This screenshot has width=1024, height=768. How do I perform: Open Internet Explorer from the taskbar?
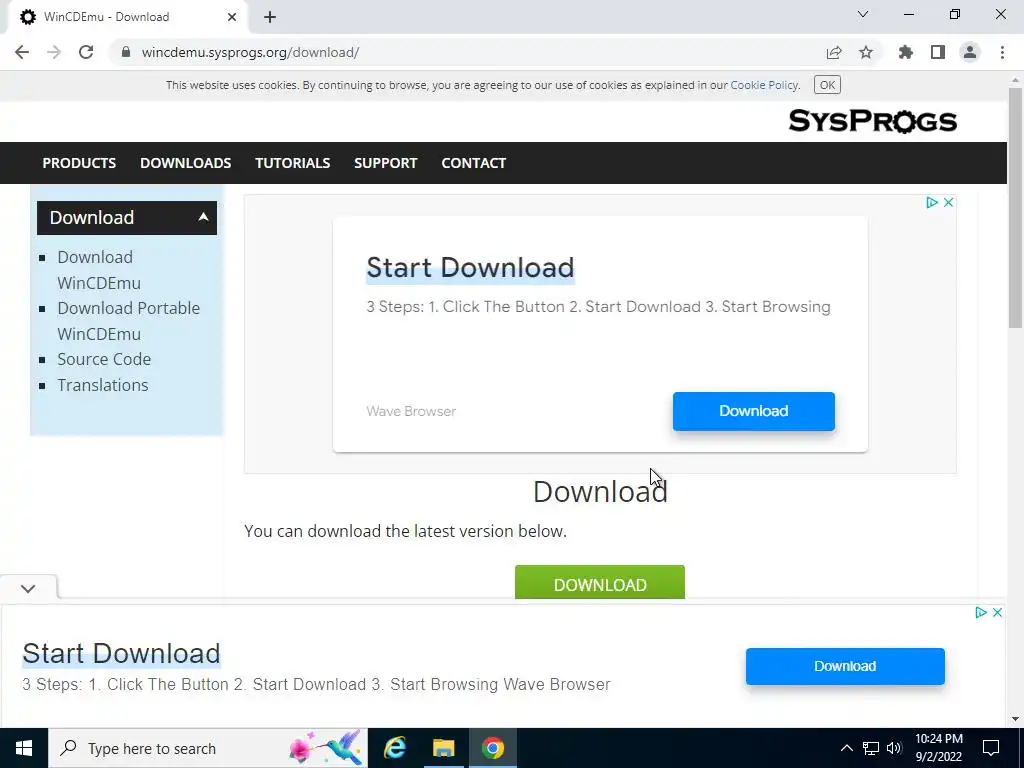click(395, 748)
